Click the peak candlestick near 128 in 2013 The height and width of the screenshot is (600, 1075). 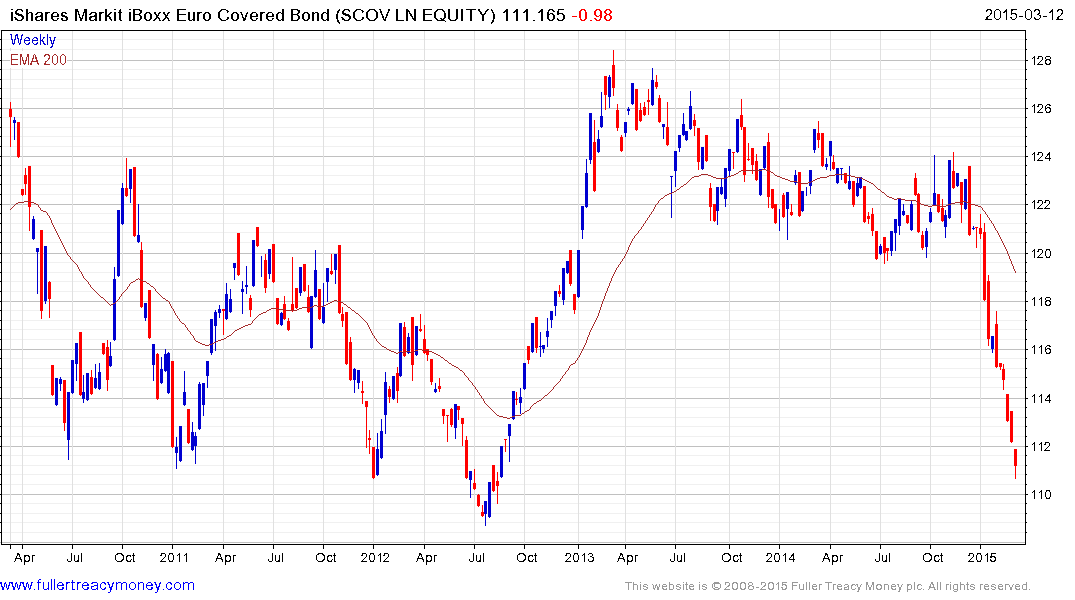coord(614,74)
